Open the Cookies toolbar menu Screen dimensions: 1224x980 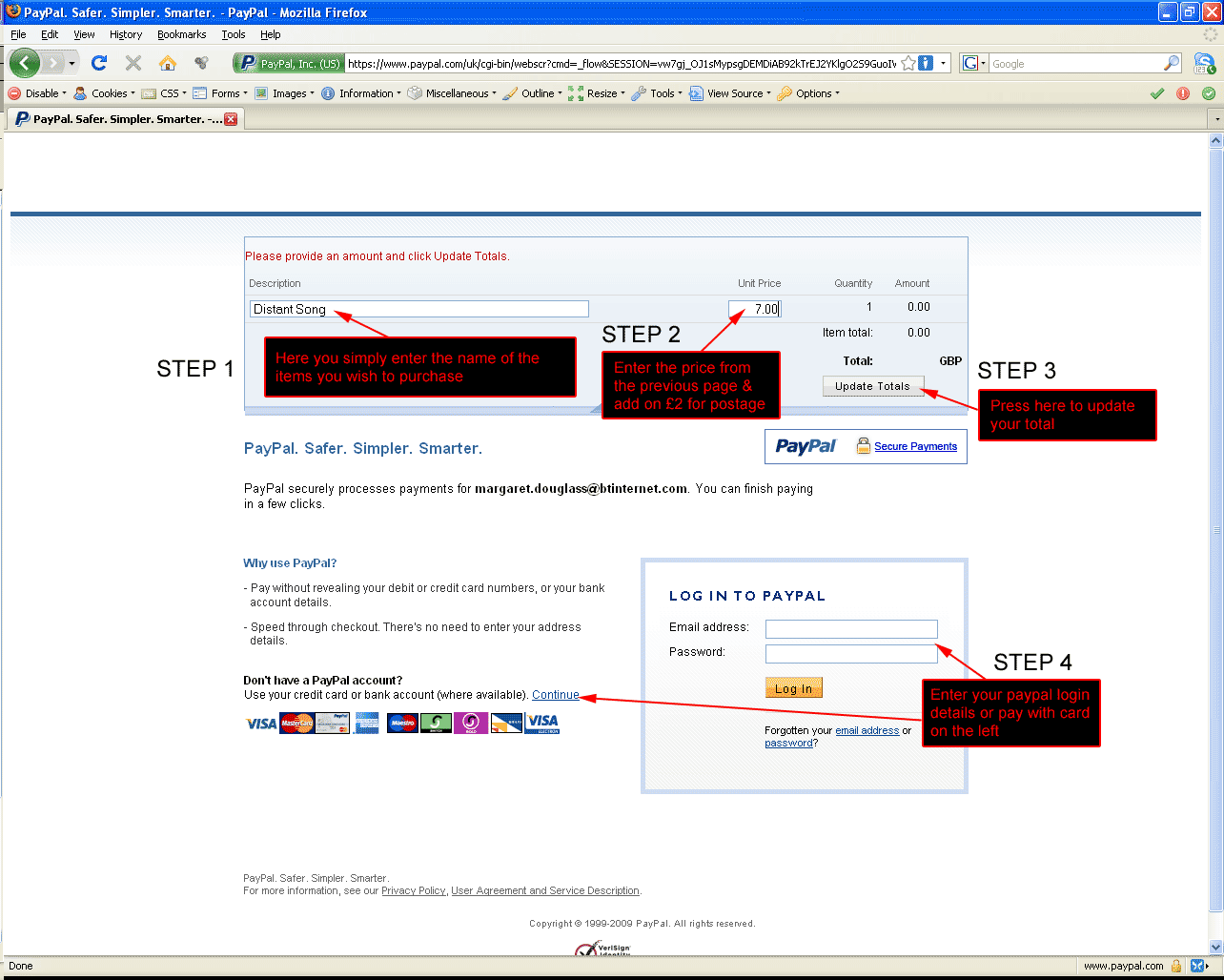pos(105,93)
